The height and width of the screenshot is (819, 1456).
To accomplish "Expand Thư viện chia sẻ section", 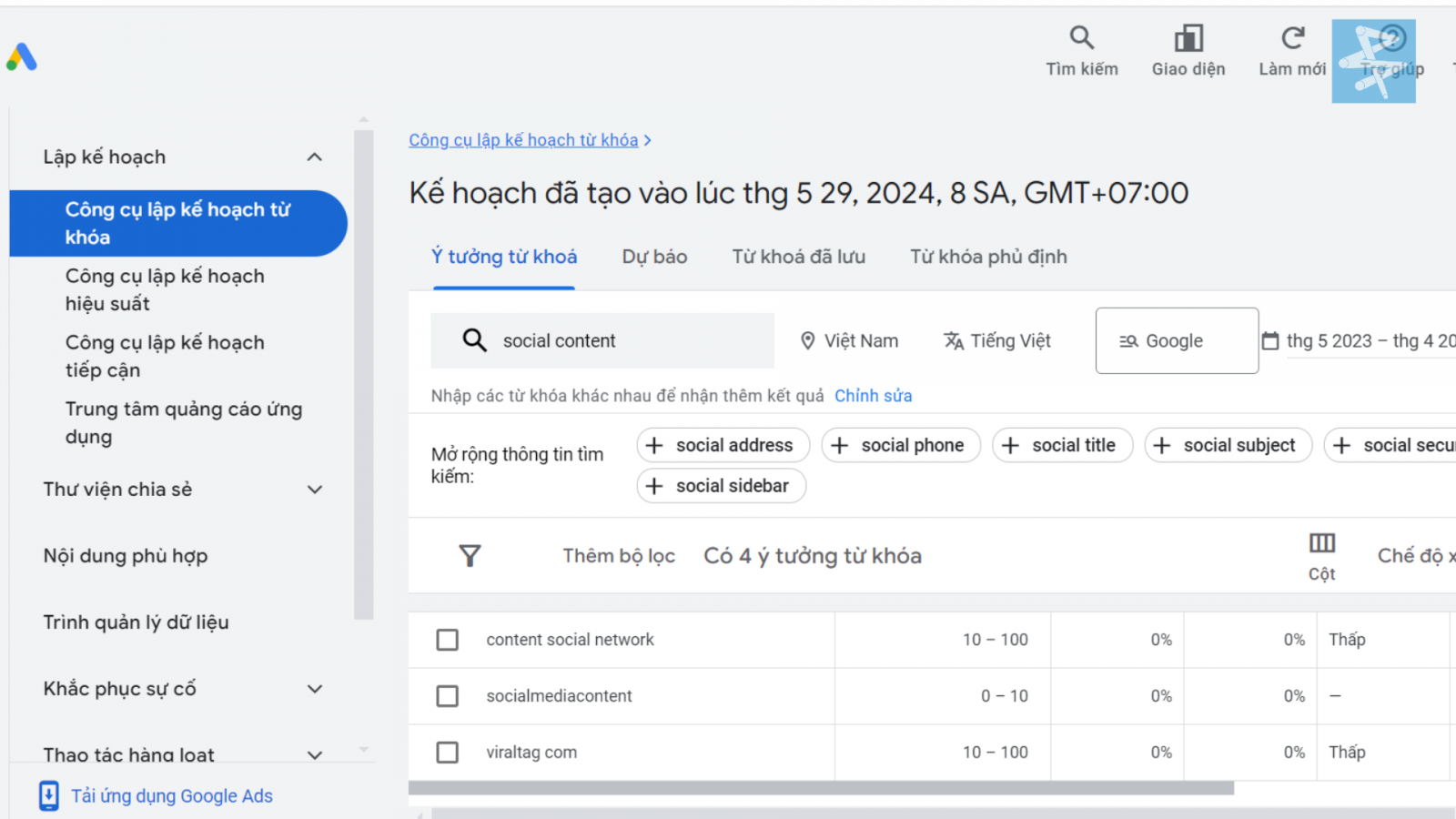I will 315,490.
